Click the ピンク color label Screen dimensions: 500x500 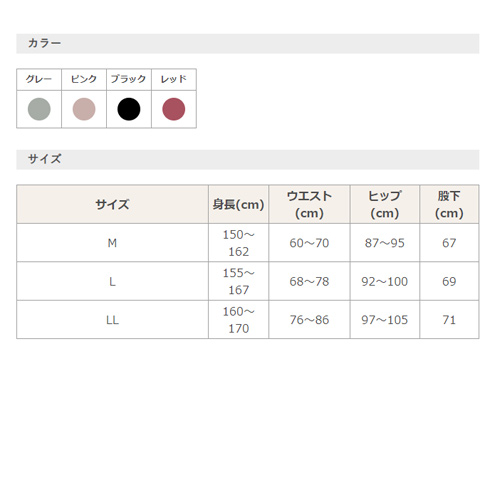84,79
